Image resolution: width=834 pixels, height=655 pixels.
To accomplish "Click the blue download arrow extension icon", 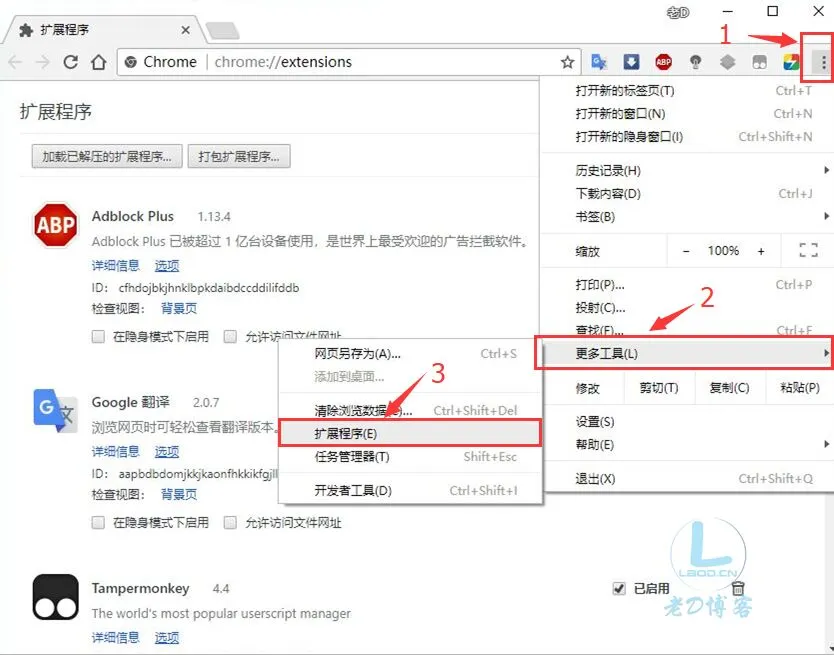I will (x=631, y=62).
